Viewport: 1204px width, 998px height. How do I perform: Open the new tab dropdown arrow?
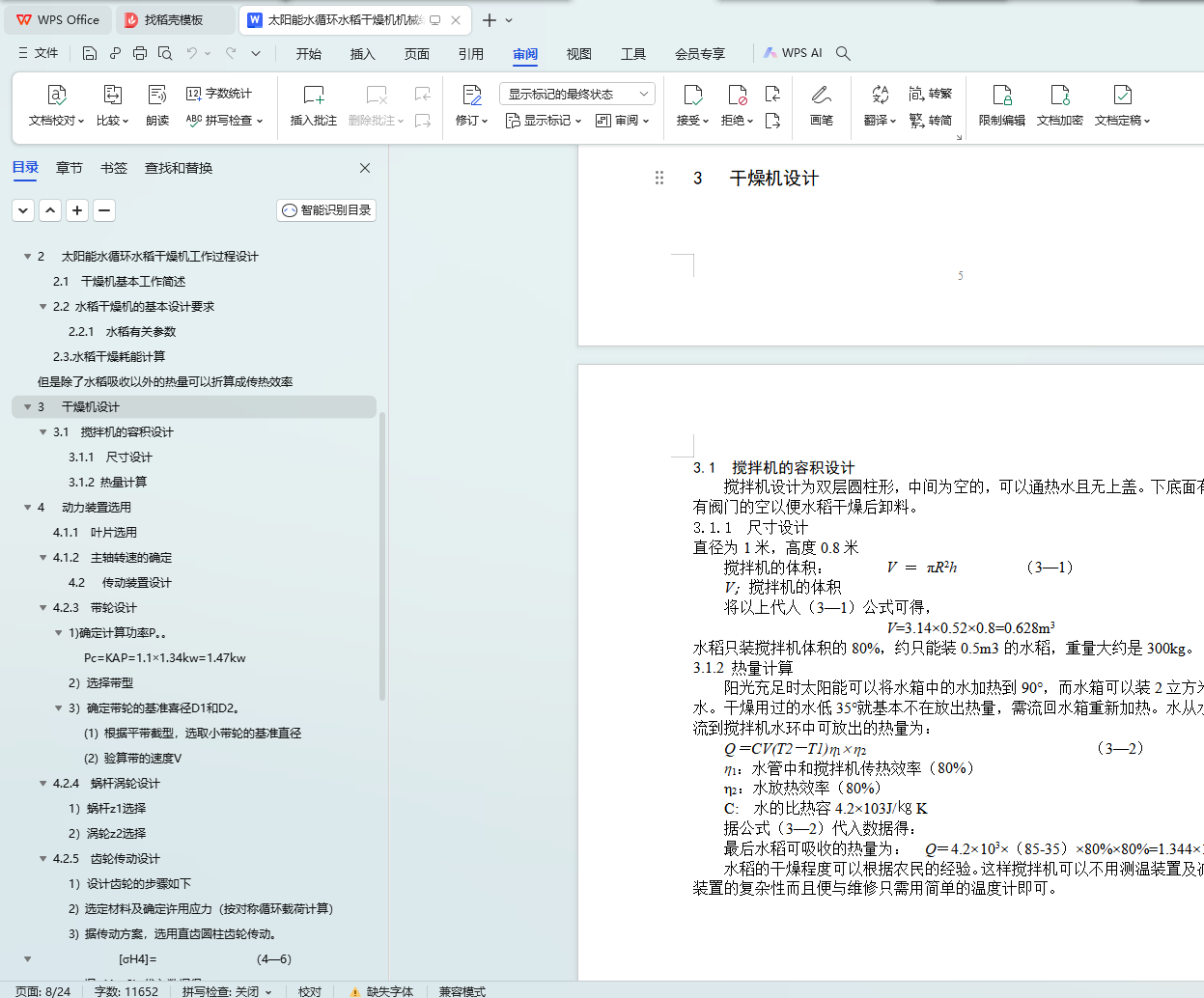pyautogui.click(x=510, y=20)
